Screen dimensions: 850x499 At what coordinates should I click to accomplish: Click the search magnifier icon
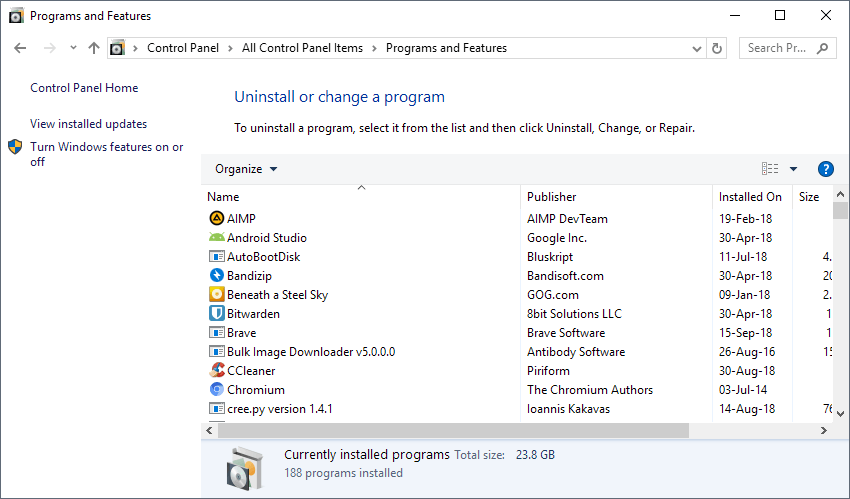[x=822, y=48]
